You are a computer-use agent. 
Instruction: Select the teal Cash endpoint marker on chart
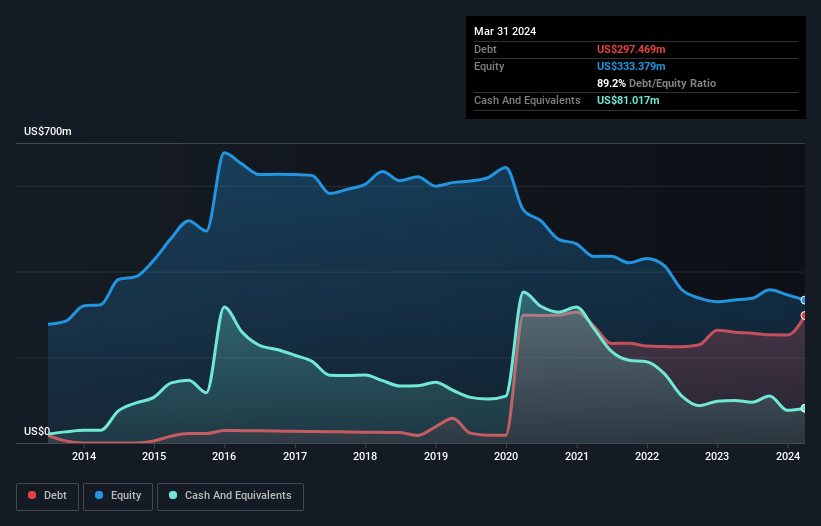(804, 408)
